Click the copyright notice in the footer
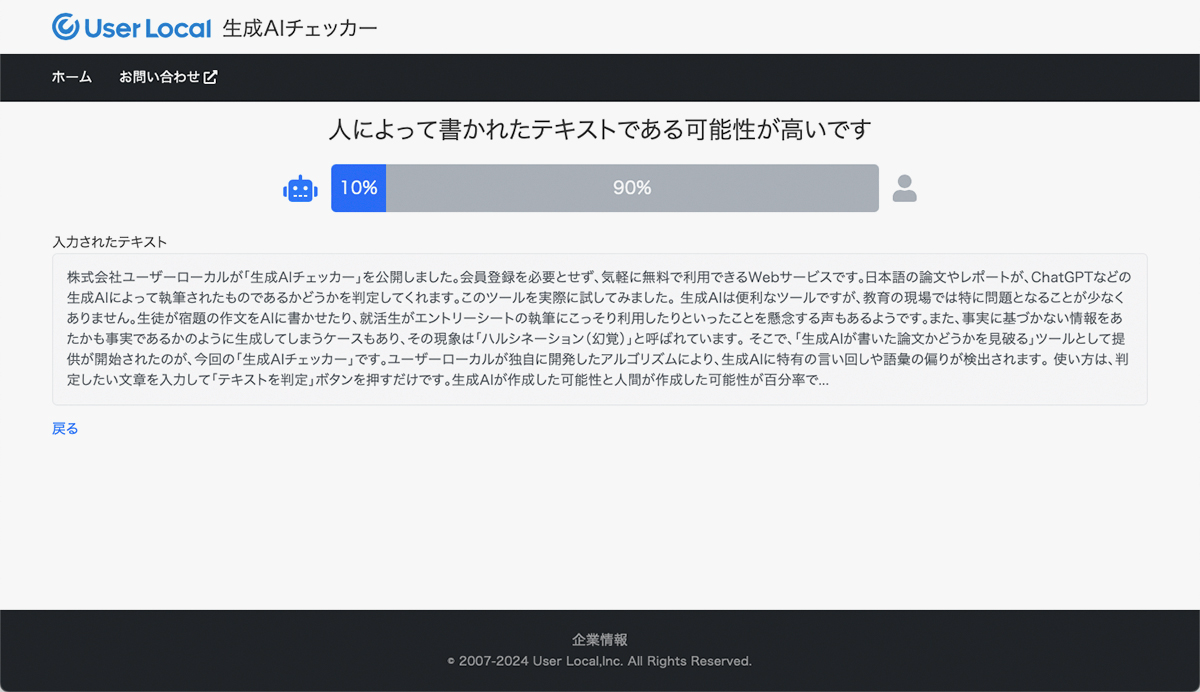Screen dimensions: 1200x692 [x=600, y=661]
